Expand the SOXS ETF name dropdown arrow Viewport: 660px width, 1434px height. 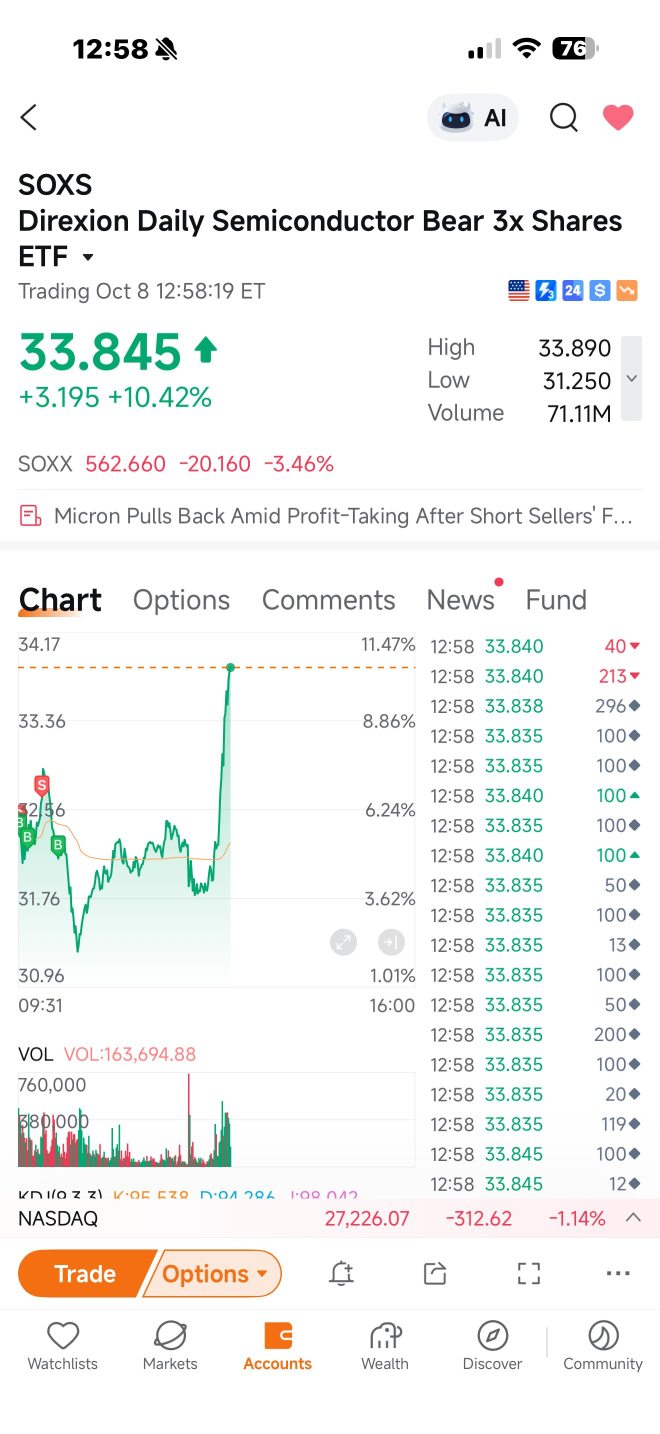coord(88,258)
